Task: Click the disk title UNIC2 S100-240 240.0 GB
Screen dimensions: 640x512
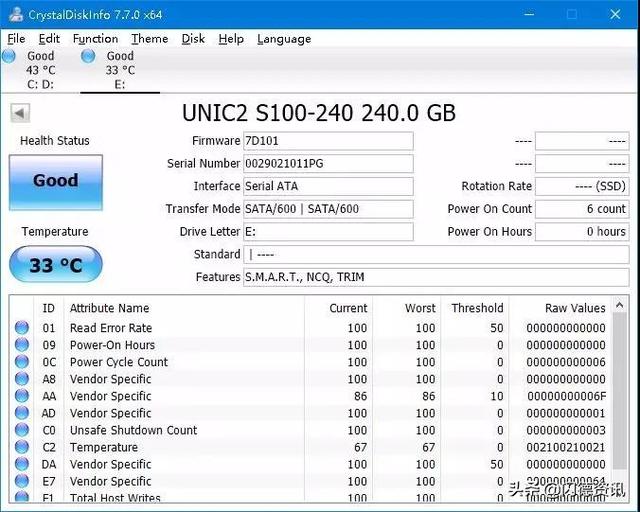Action: [x=319, y=113]
